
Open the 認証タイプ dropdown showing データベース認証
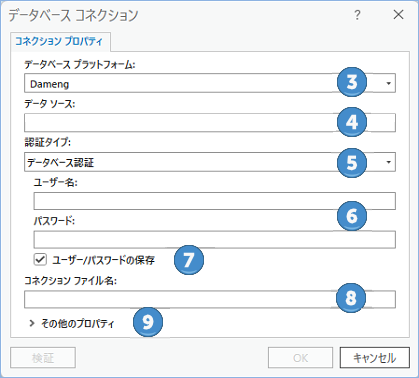[210, 162]
